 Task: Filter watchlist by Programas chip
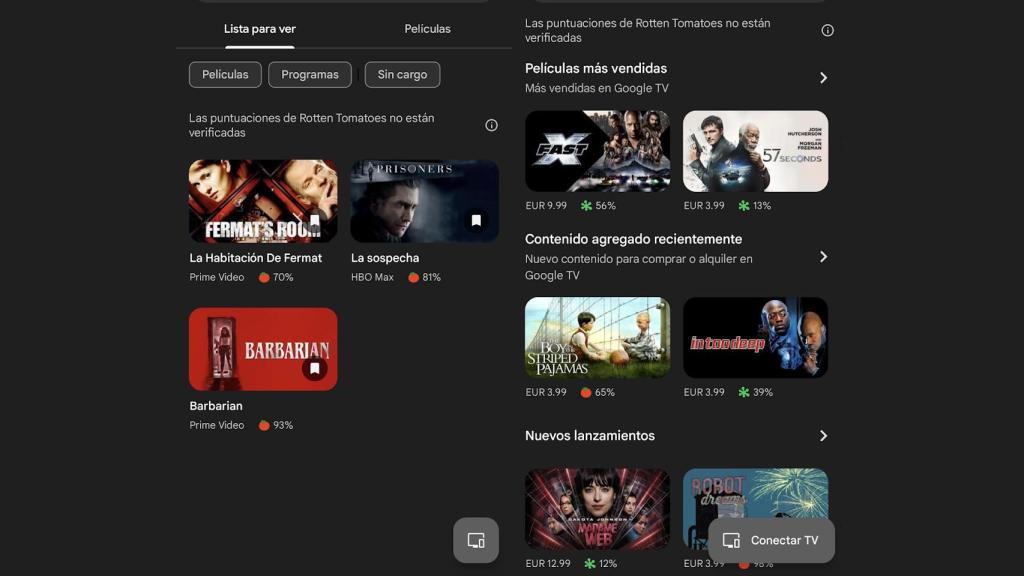pyautogui.click(x=310, y=74)
